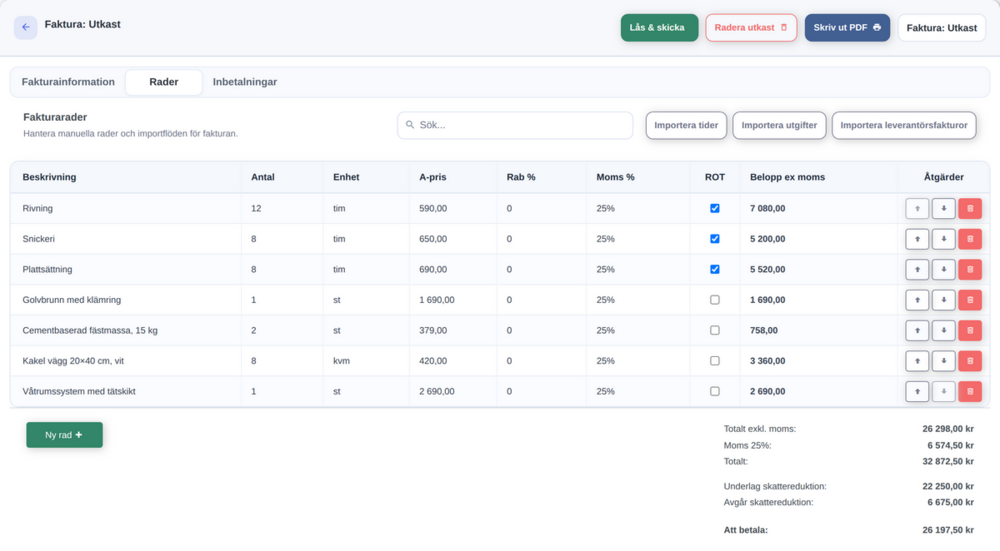Select the Rader tab
Screen dimensions: 1000x551
164,82
